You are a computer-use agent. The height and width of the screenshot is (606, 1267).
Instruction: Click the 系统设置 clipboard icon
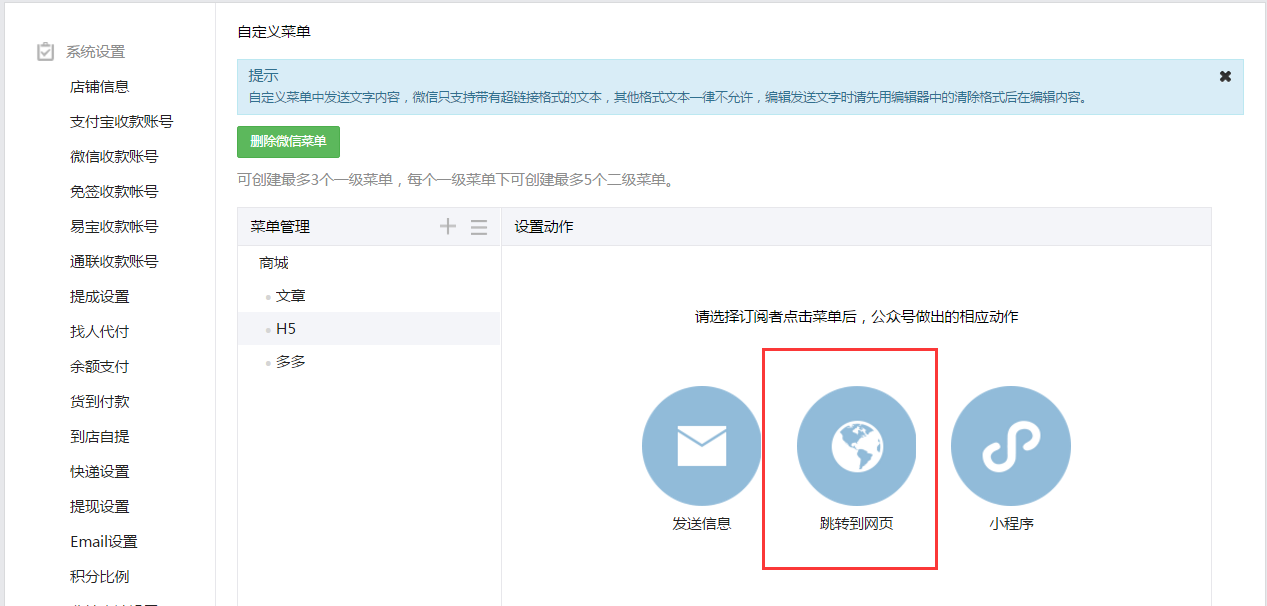coord(45,52)
